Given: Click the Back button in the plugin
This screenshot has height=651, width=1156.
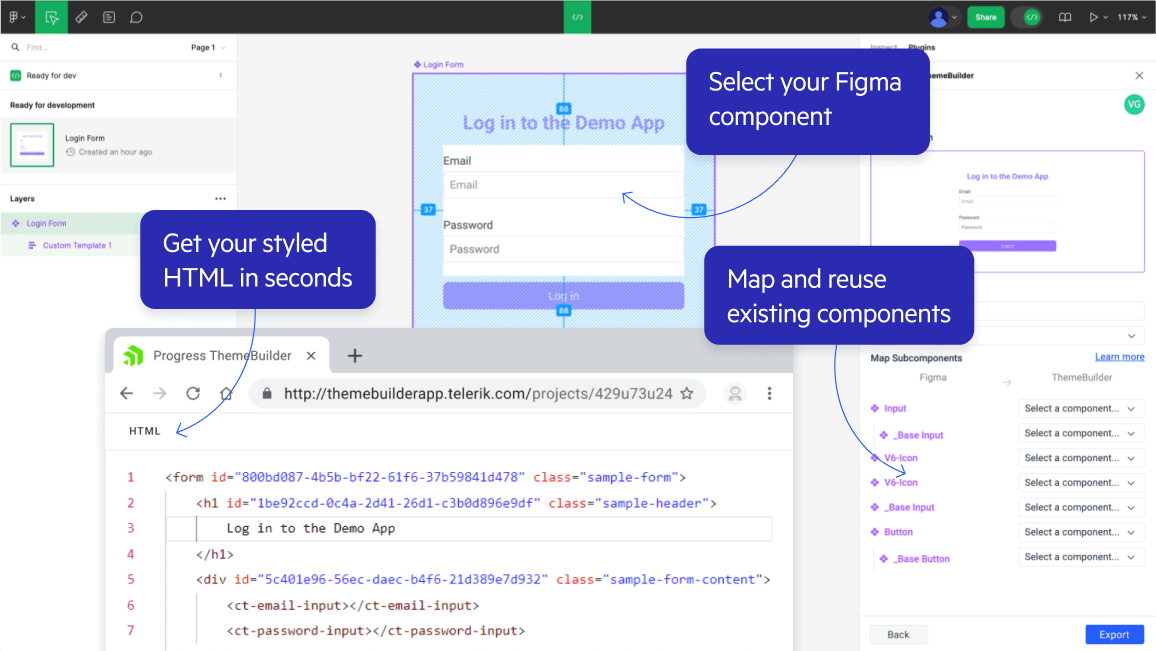Looking at the screenshot, I should (x=898, y=635).
